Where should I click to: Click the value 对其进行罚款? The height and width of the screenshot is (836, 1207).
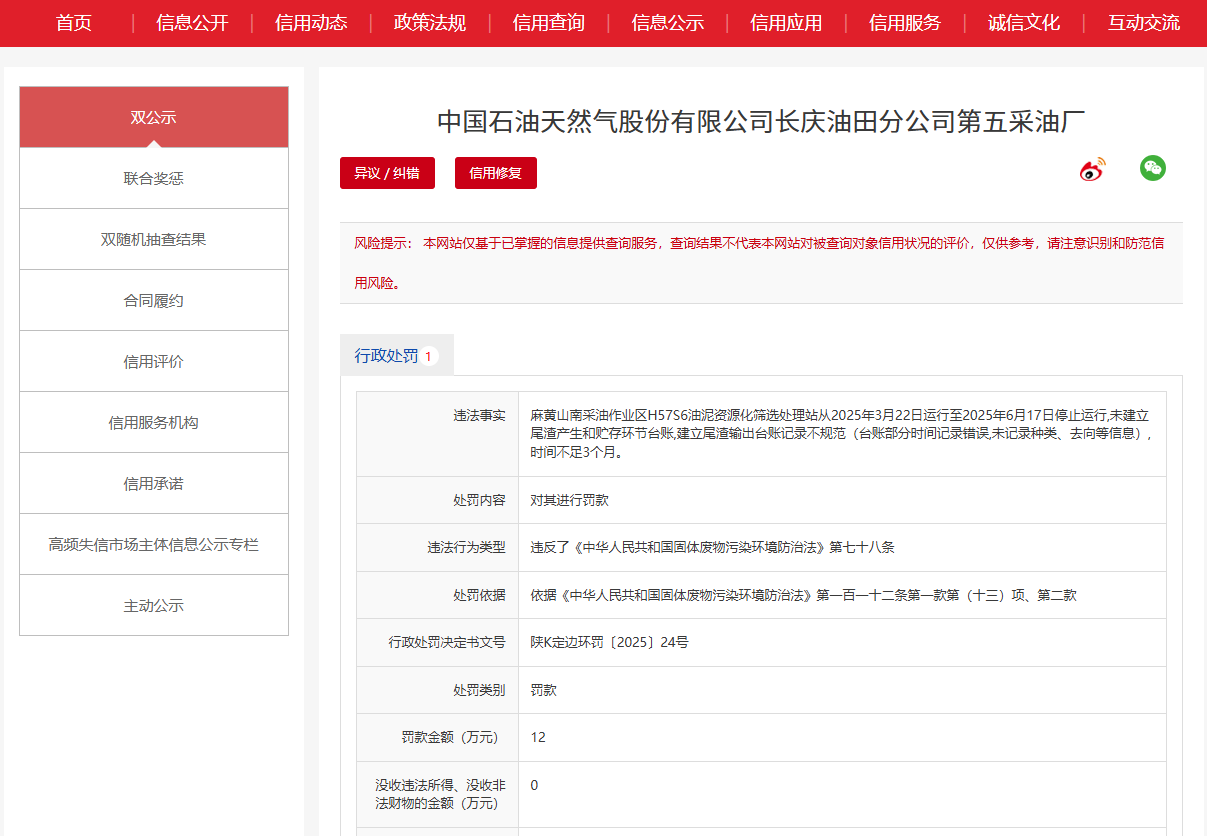(569, 500)
